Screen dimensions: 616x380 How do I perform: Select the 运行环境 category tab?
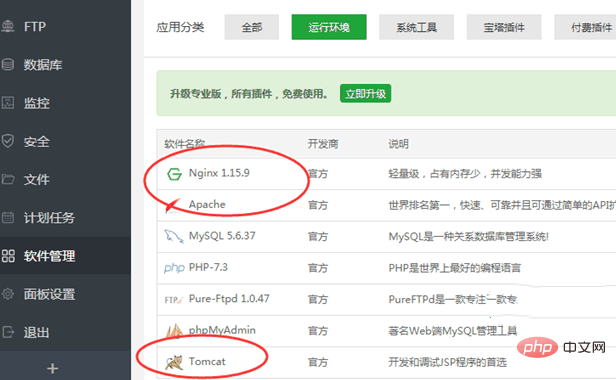tap(329, 27)
